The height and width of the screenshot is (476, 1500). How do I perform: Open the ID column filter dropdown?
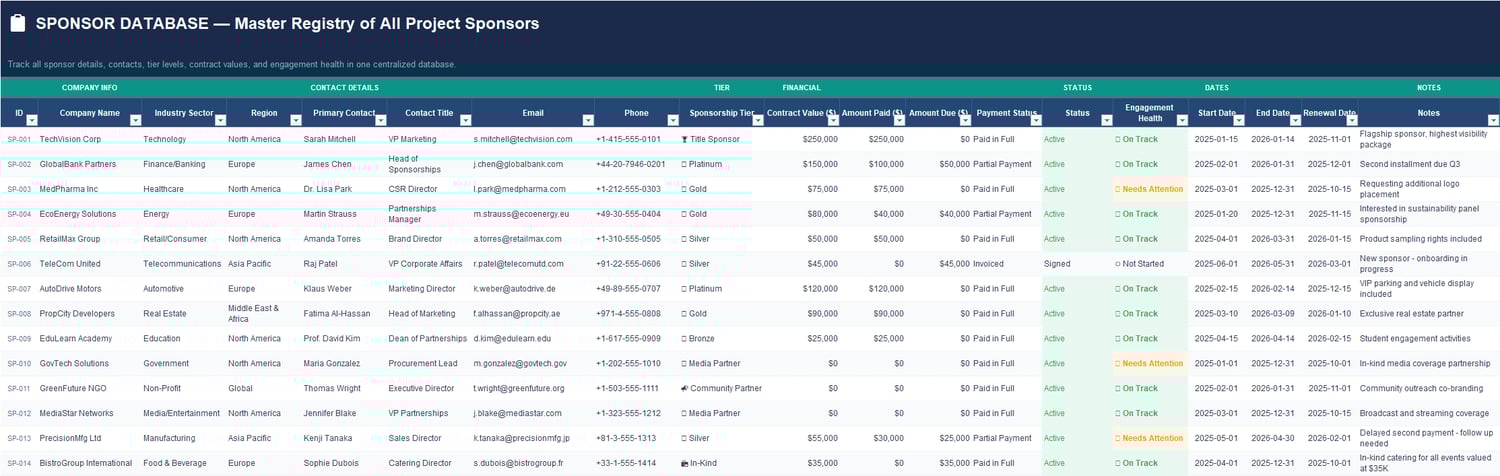click(30, 120)
